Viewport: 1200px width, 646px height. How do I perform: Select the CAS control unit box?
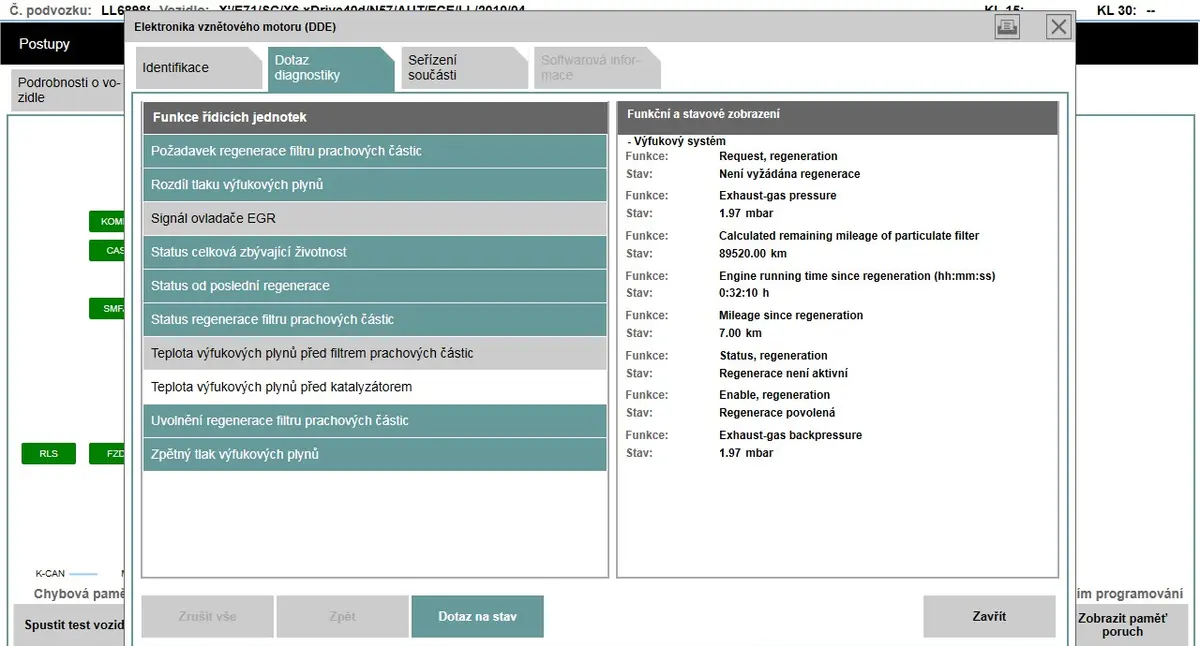pos(109,250)
